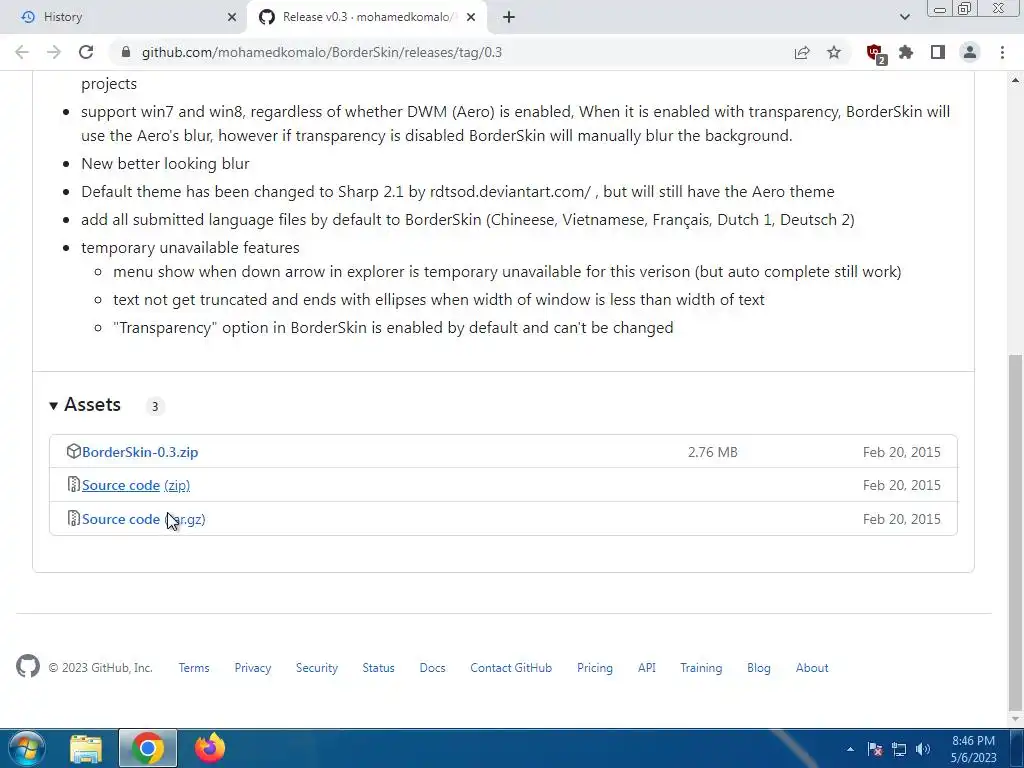Click the assets count badge 3
1024x768 pixels.
coord(155,406)
